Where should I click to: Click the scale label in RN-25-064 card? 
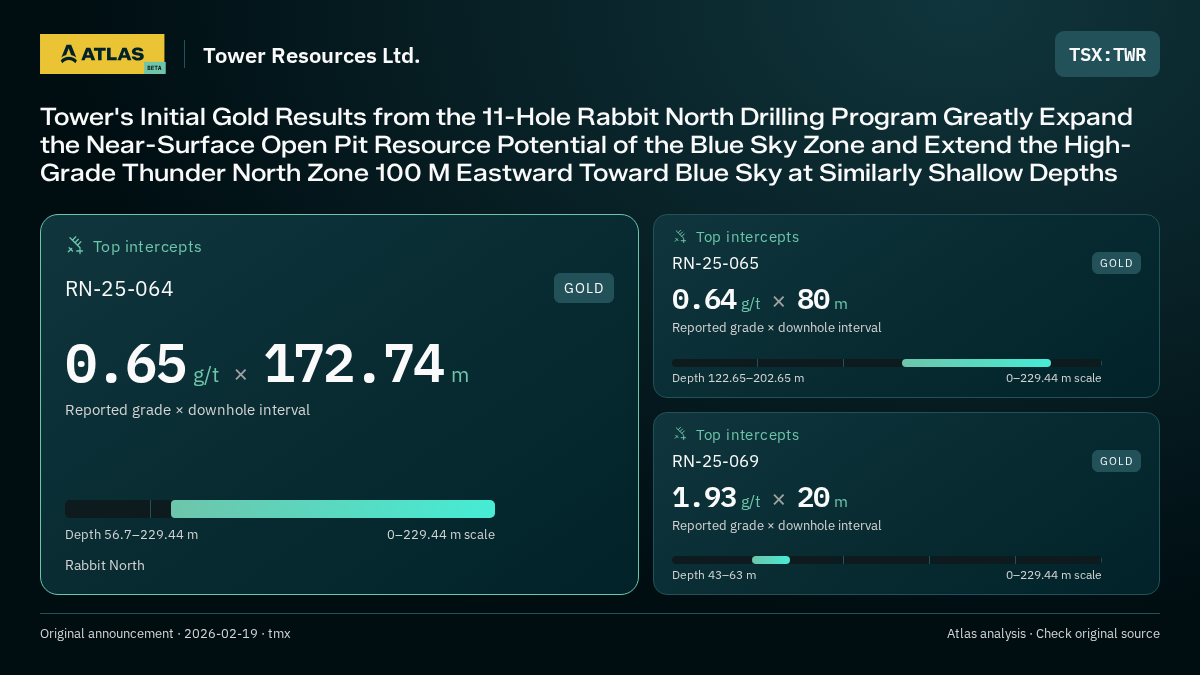tap(441, 534)
